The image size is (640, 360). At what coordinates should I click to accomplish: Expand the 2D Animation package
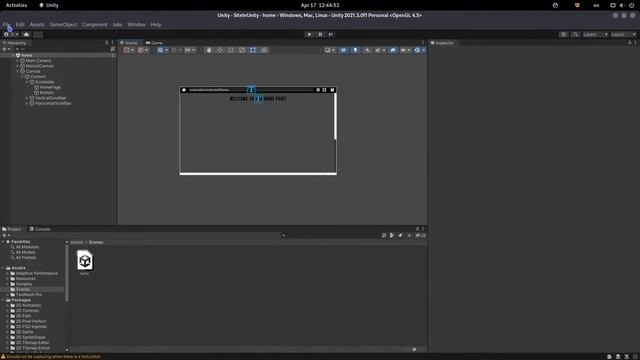tap(7, 305)
